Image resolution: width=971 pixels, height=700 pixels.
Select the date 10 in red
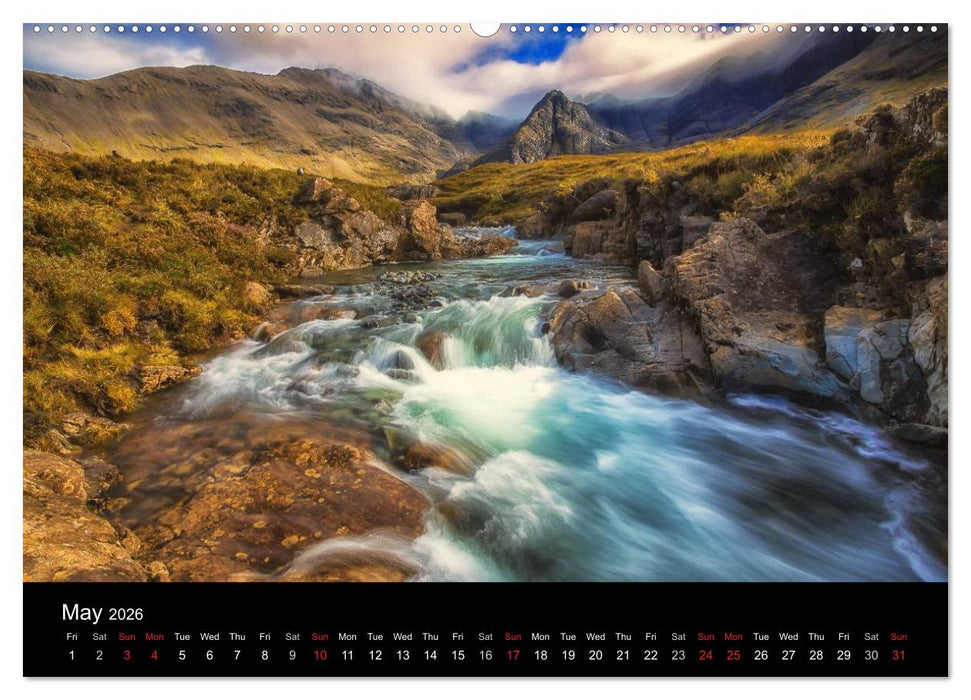pyautogui.click(x=319, y=653)
